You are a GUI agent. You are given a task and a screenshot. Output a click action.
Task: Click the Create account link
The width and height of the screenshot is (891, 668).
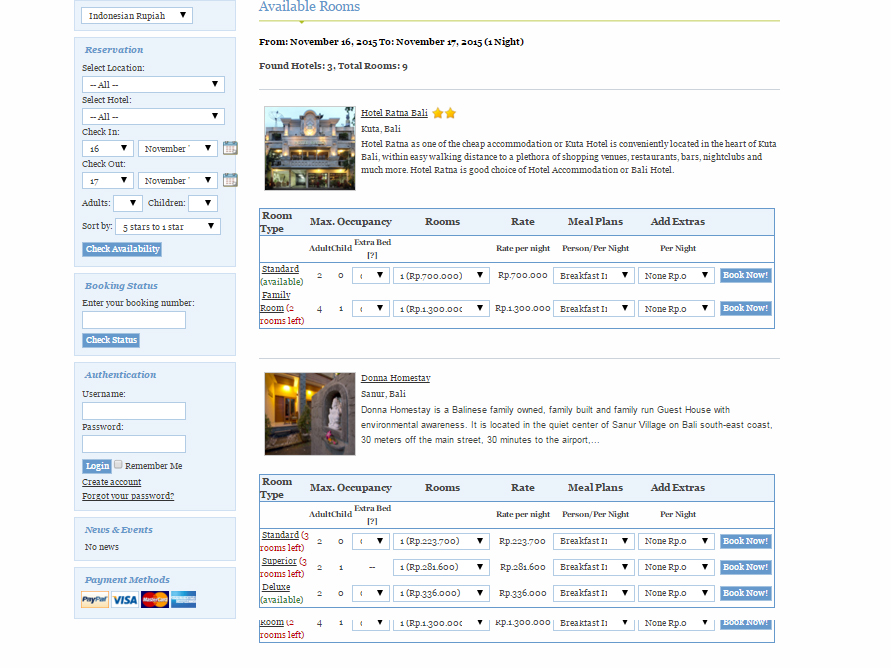point(112,482)
